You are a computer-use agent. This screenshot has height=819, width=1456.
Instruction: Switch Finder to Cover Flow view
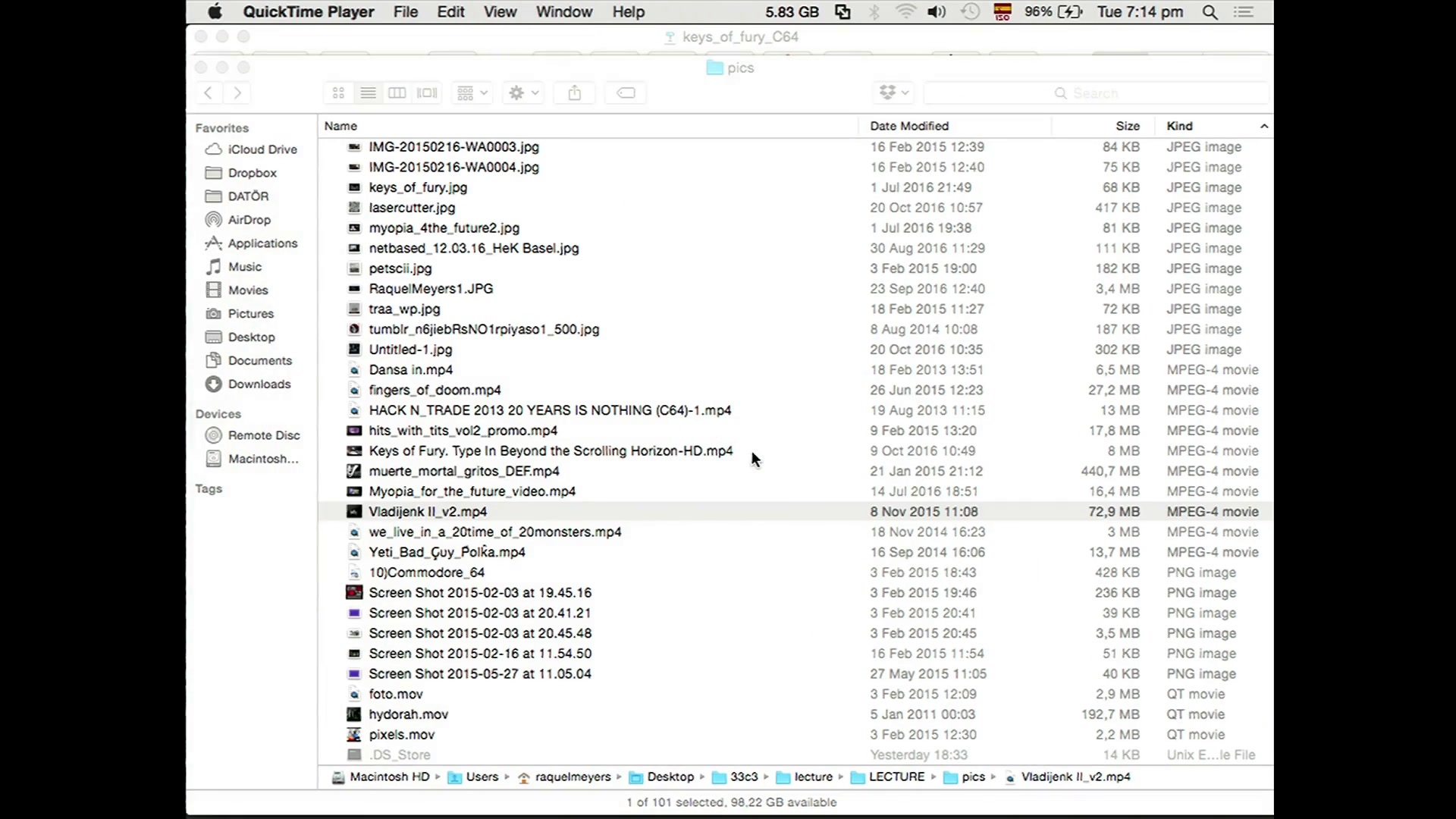427,93
